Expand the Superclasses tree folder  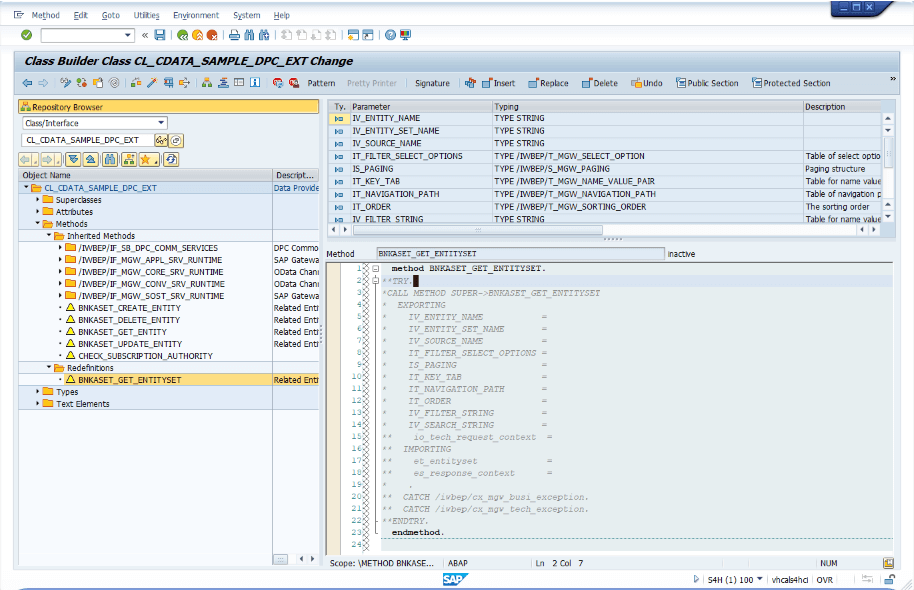(x=38, y=200)
